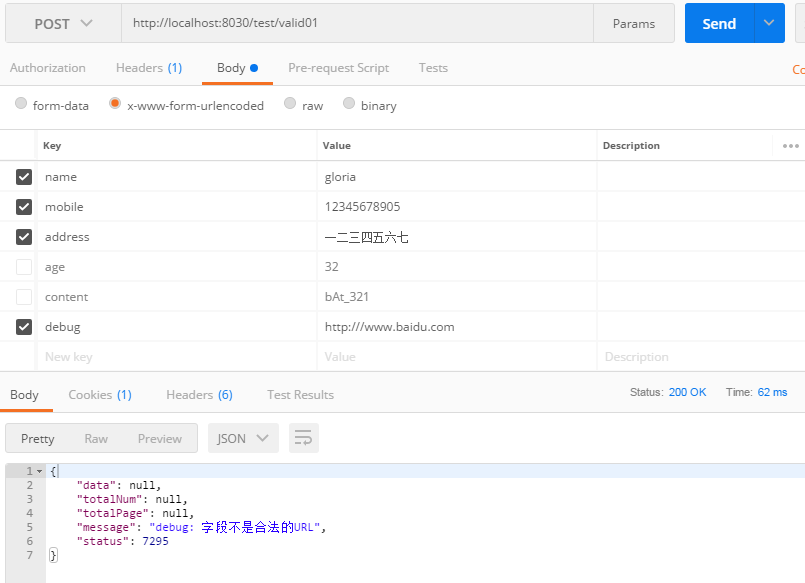805x583 pixels.
Task: Switch to the Pre-request Script tab
Action: [338, 68]
